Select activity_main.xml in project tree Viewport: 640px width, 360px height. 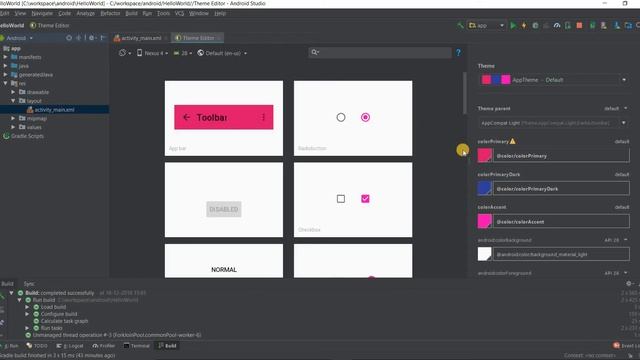coord(54,109)
